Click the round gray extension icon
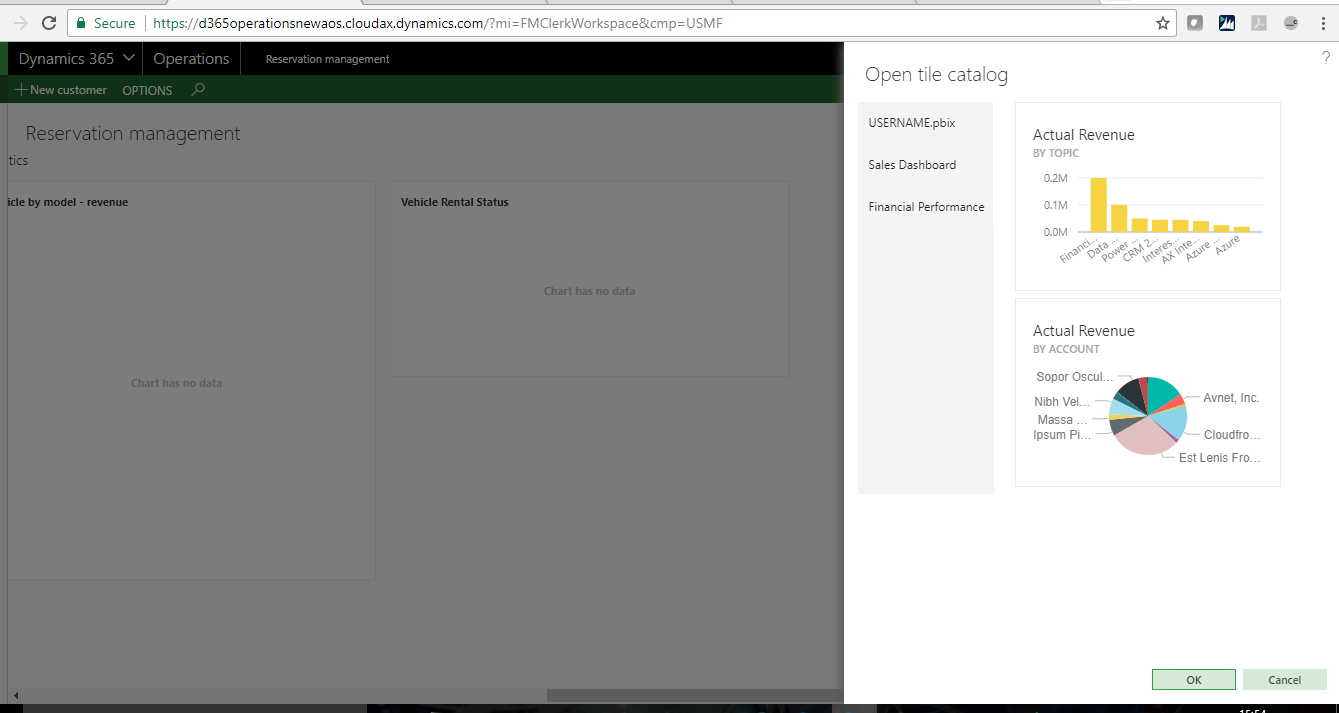This screenshot has height=713, width=1339. [1291, 23]
